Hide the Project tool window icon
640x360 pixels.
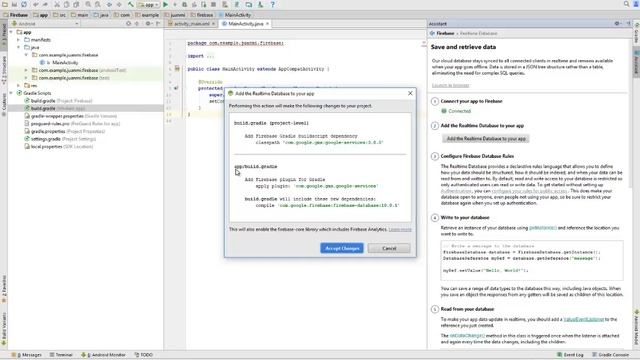pyautogui.click(x=158, y=24)
